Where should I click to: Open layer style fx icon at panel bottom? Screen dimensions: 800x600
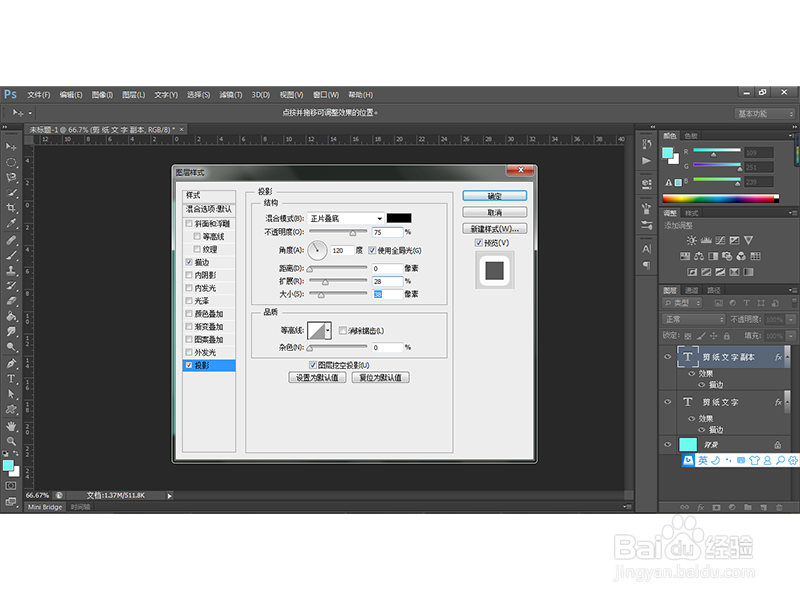701,507
